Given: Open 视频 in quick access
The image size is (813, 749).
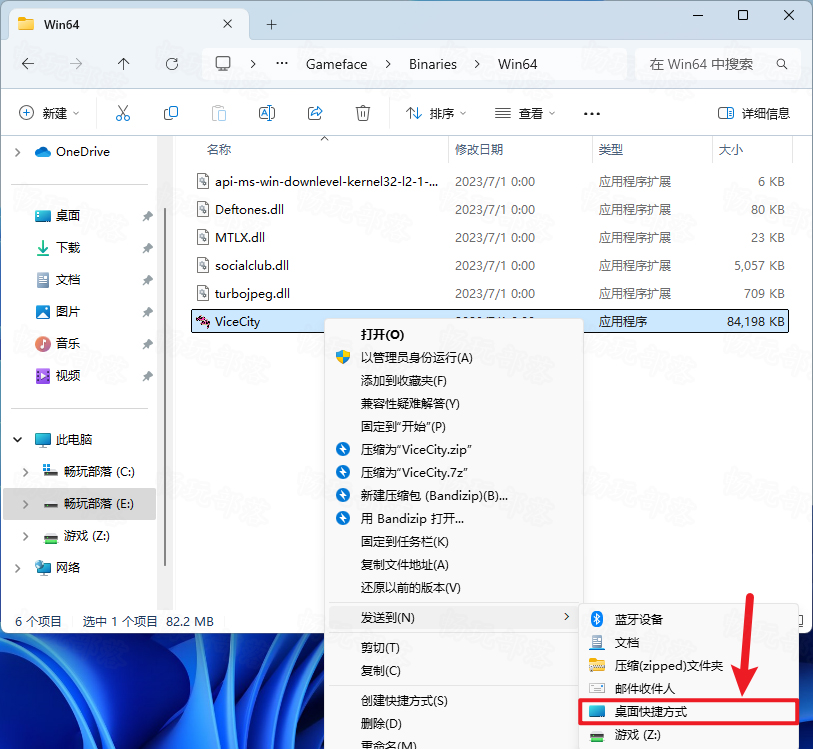Looking at the screenshot, I should [58, 375].
